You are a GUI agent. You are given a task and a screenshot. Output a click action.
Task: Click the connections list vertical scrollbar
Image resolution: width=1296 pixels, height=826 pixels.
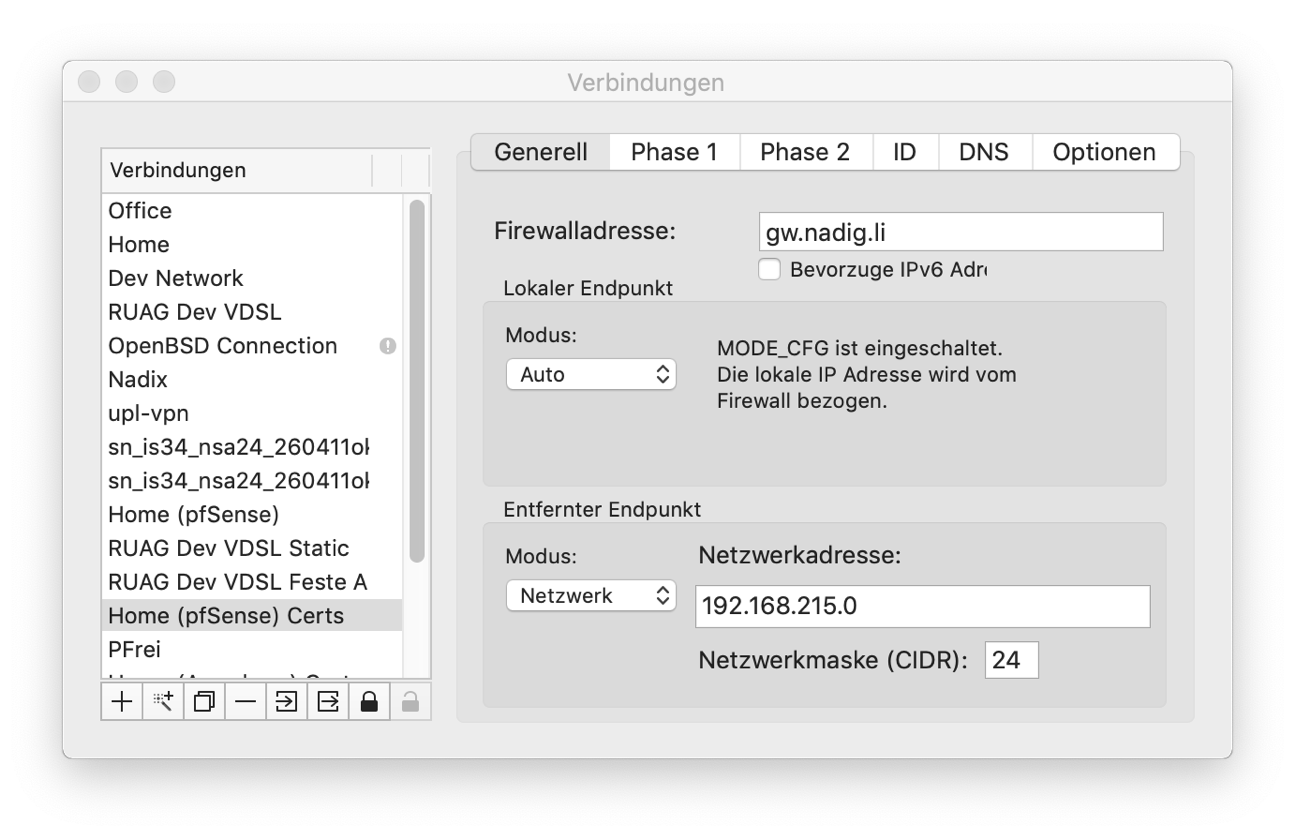417,380
